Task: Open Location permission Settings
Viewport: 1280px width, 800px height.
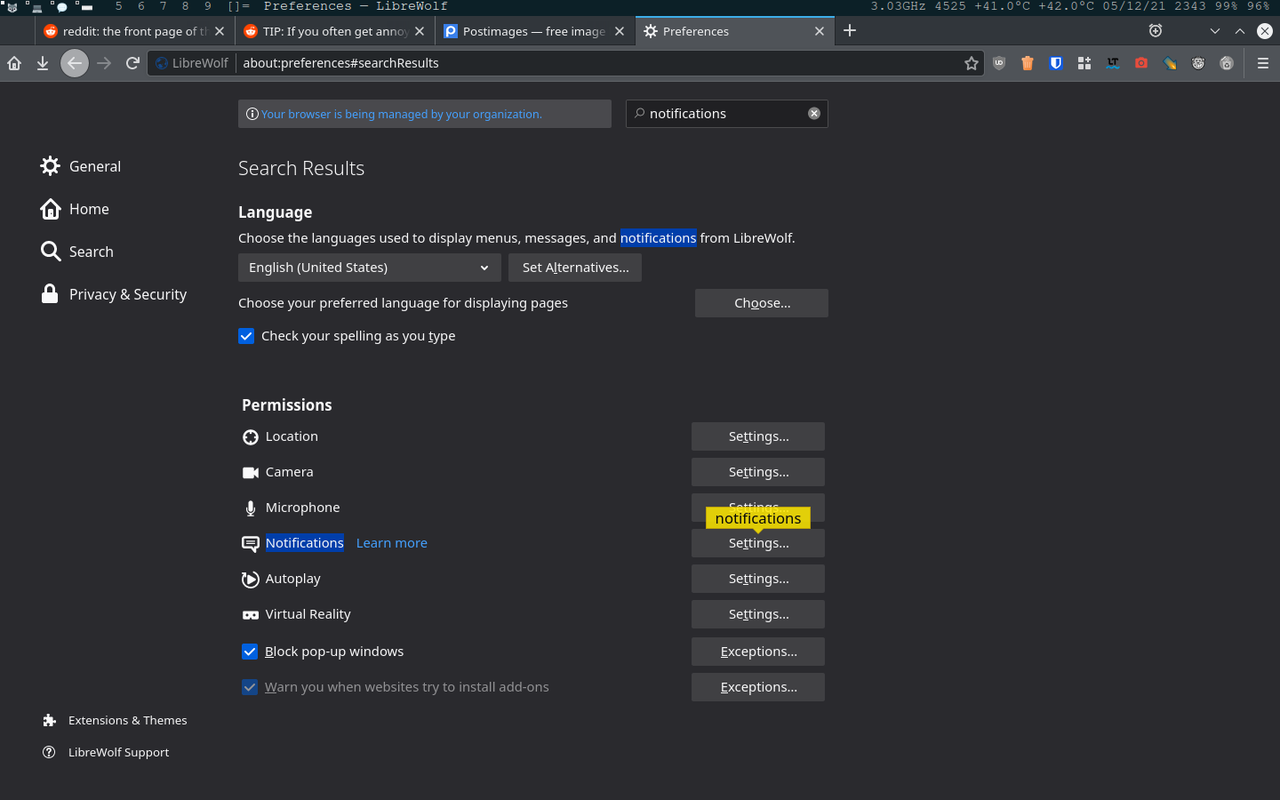Action: tap(758, 436)
